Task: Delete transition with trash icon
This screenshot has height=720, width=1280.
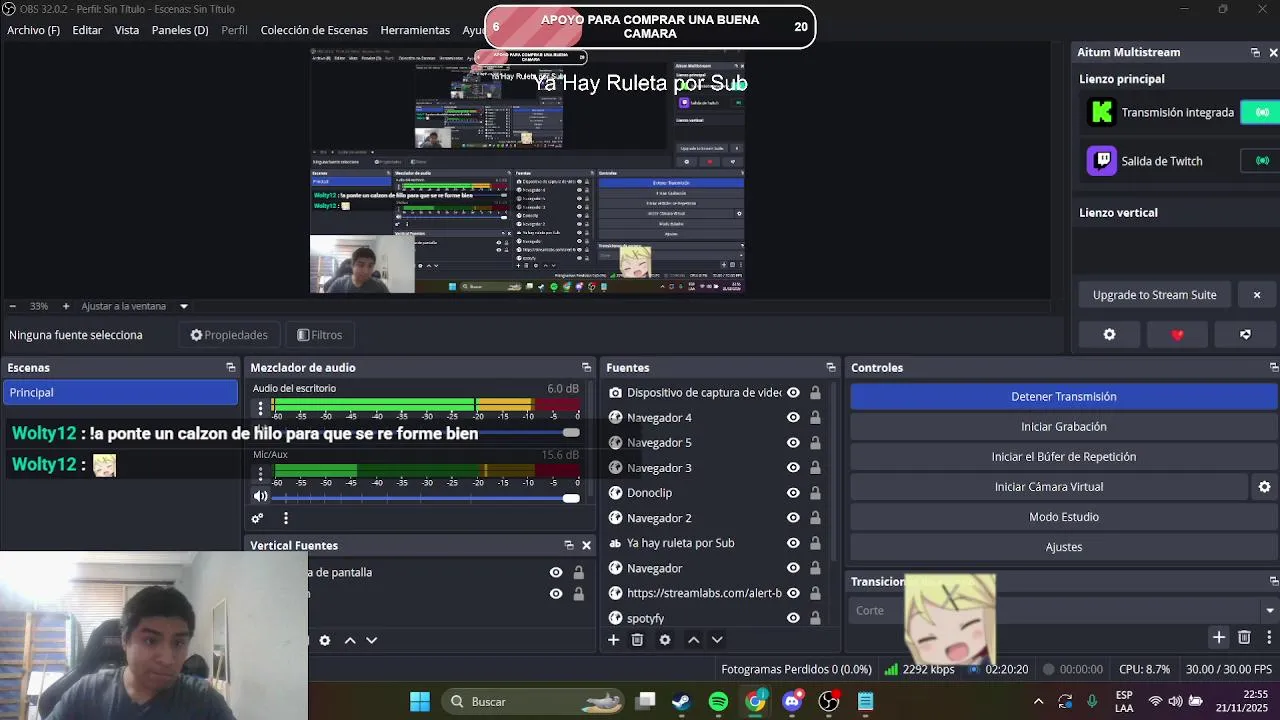Action: pyautogui.click(x=1244, y=637)
